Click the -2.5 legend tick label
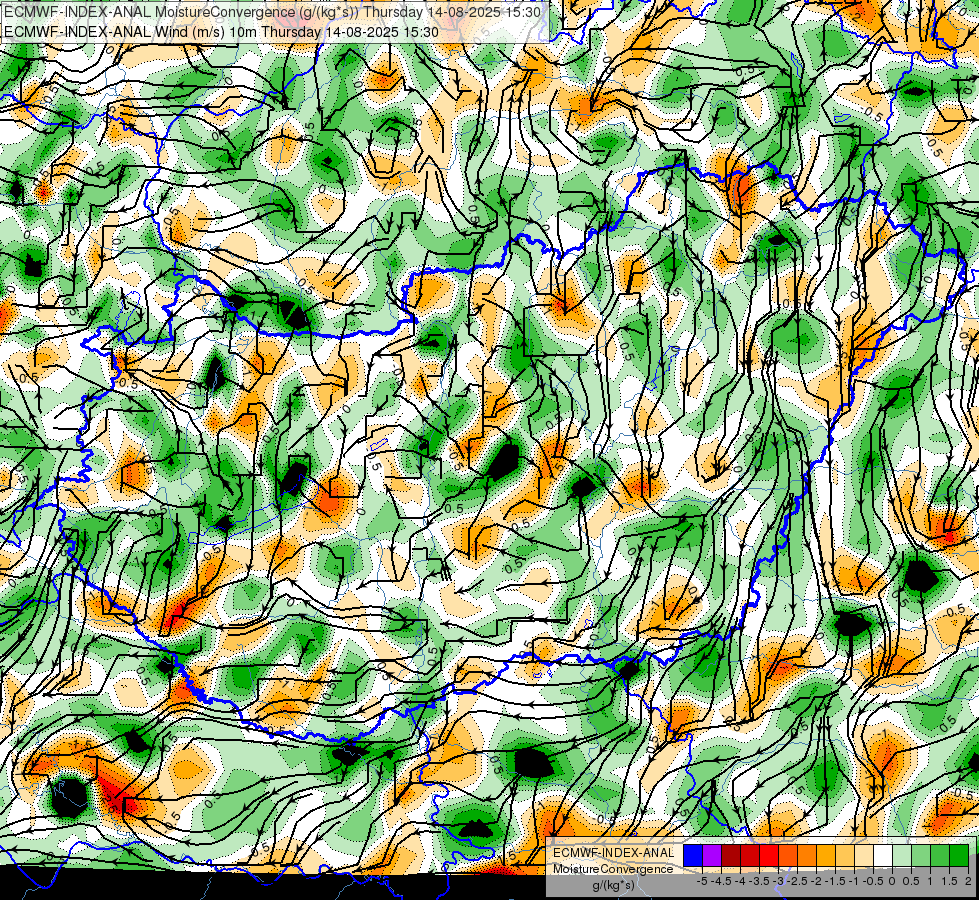This screenshot has height=900, width=979. (x=797, y=881)
